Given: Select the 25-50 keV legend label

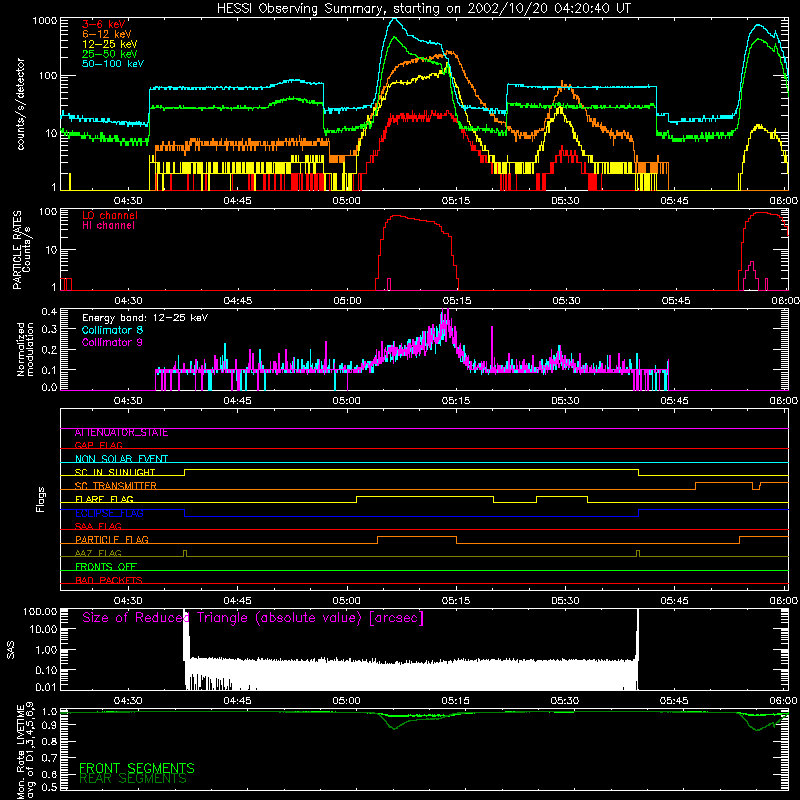Looking at the screenshot, I should click(x=109, y=54).
